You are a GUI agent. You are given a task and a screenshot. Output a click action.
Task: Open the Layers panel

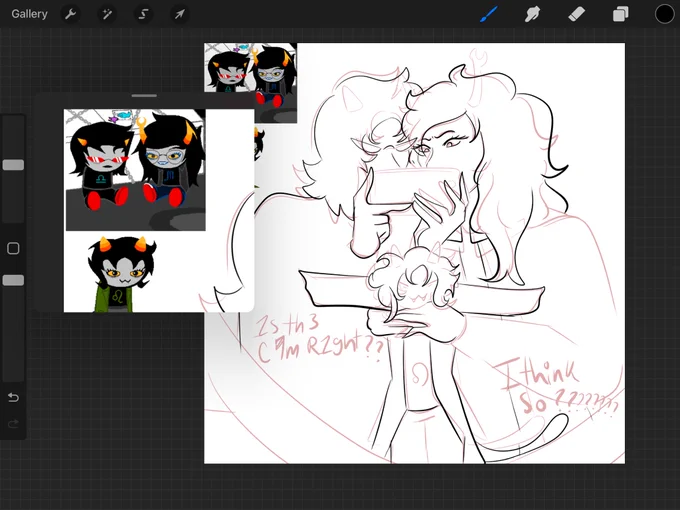(620, 14)
